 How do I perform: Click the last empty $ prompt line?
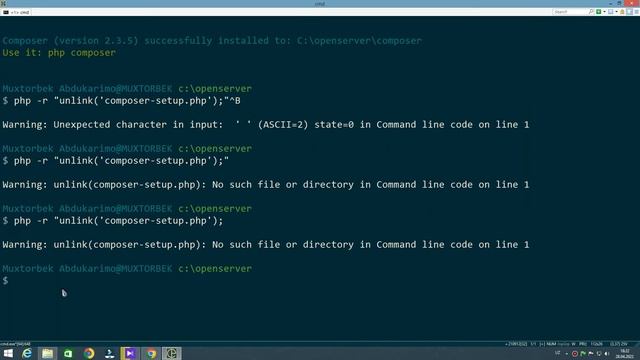(5, 280)
